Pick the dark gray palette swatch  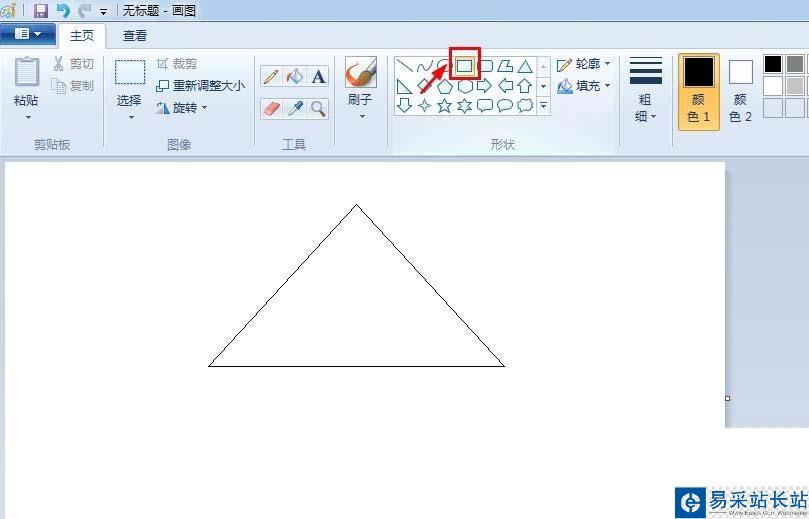click(795, 64)
